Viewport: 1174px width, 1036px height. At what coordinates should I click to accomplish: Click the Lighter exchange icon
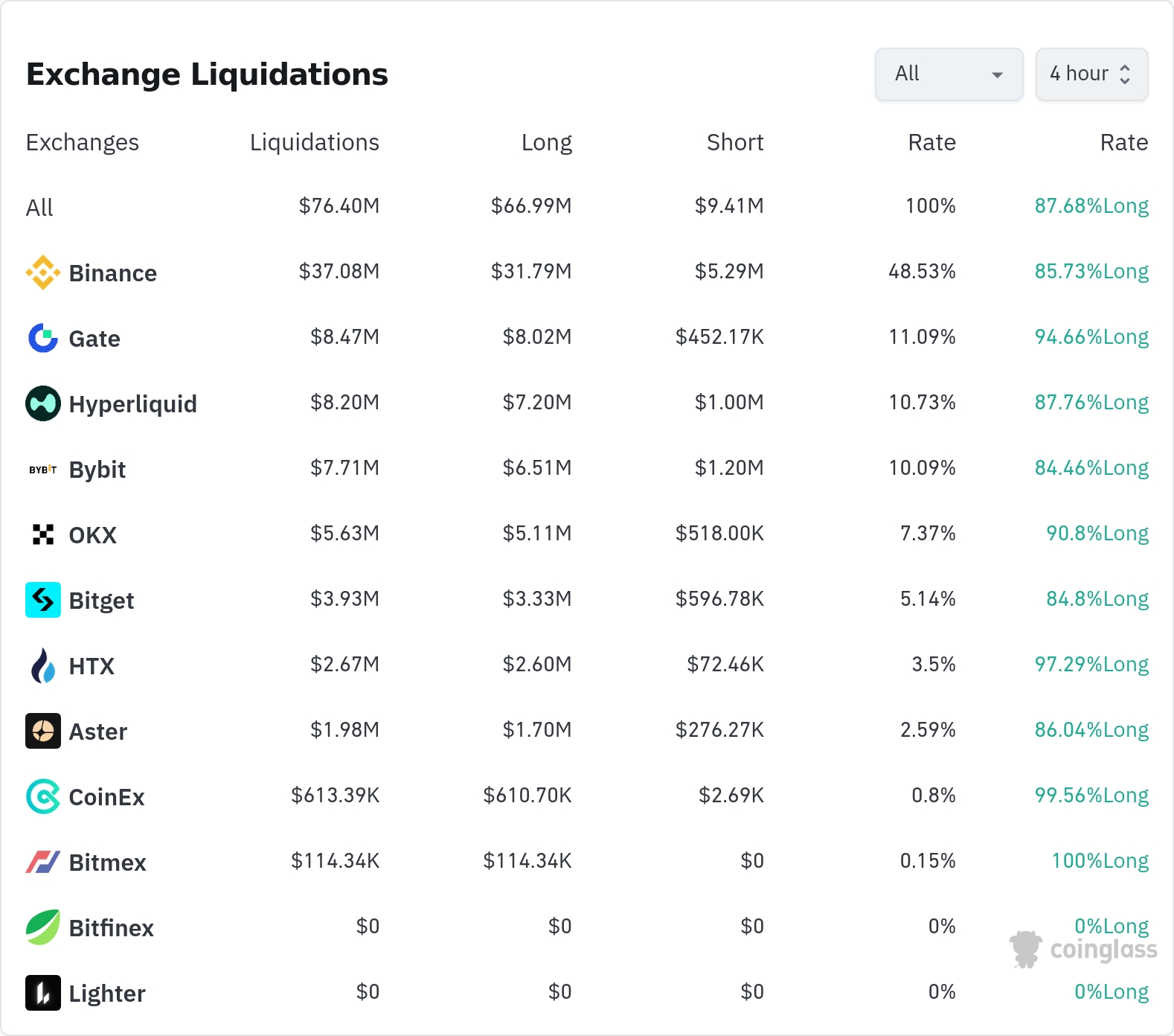pos(43,993)
